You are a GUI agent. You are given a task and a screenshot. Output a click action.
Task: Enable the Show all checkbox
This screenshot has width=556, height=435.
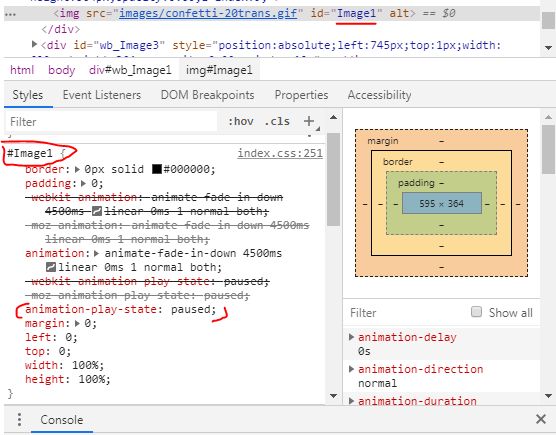(x=476, y=312)
